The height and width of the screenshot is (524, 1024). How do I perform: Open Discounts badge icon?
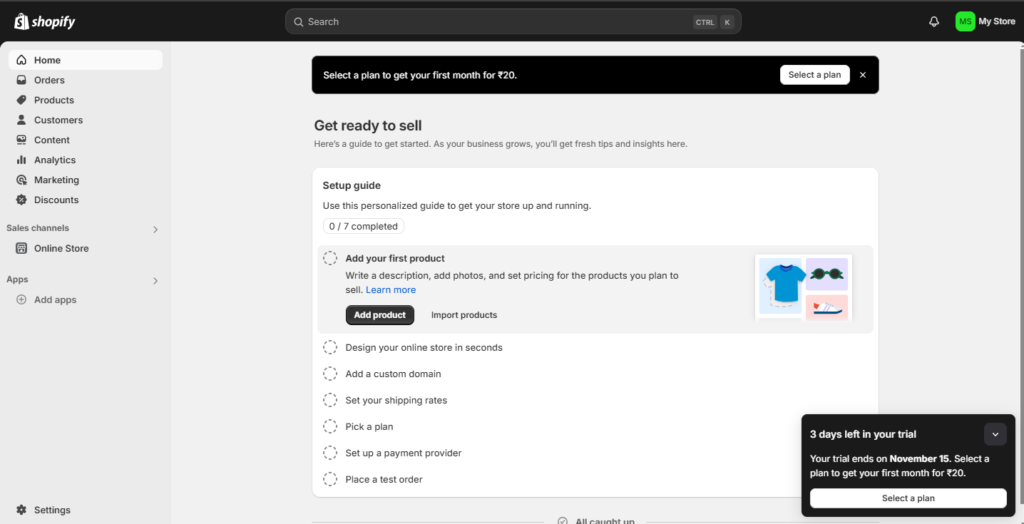22,200
